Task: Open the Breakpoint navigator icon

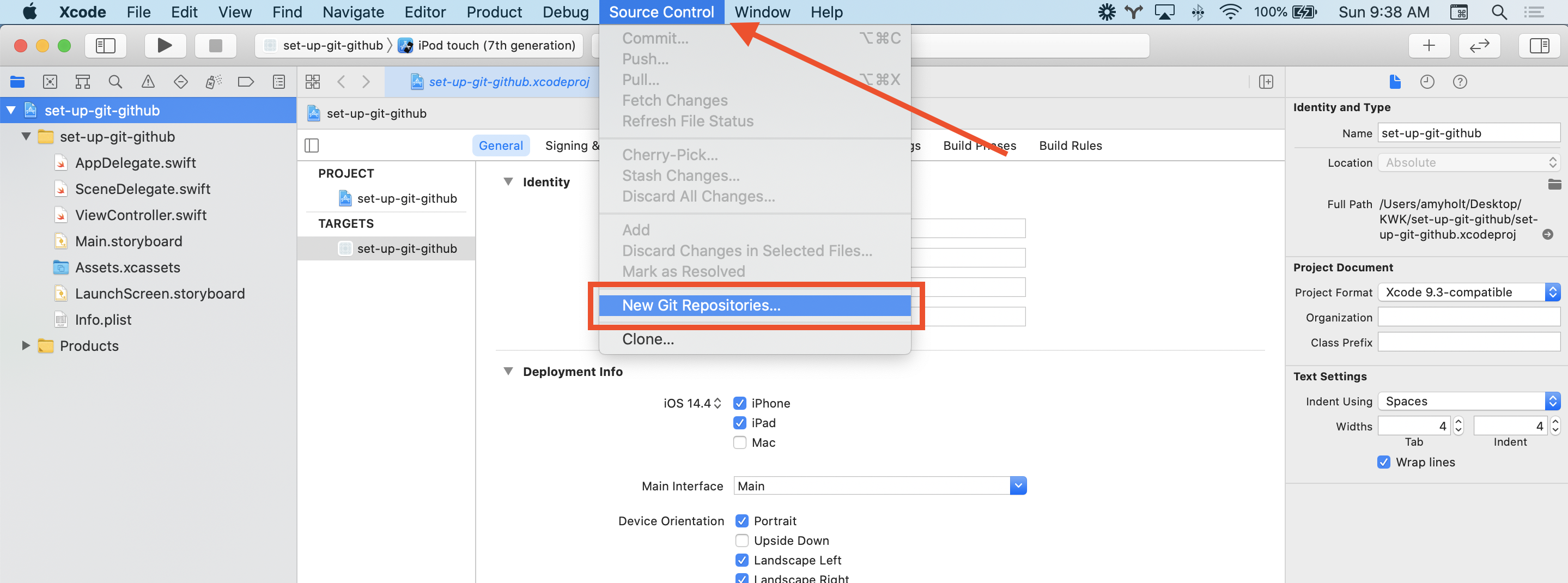Action: pos(246,82)
